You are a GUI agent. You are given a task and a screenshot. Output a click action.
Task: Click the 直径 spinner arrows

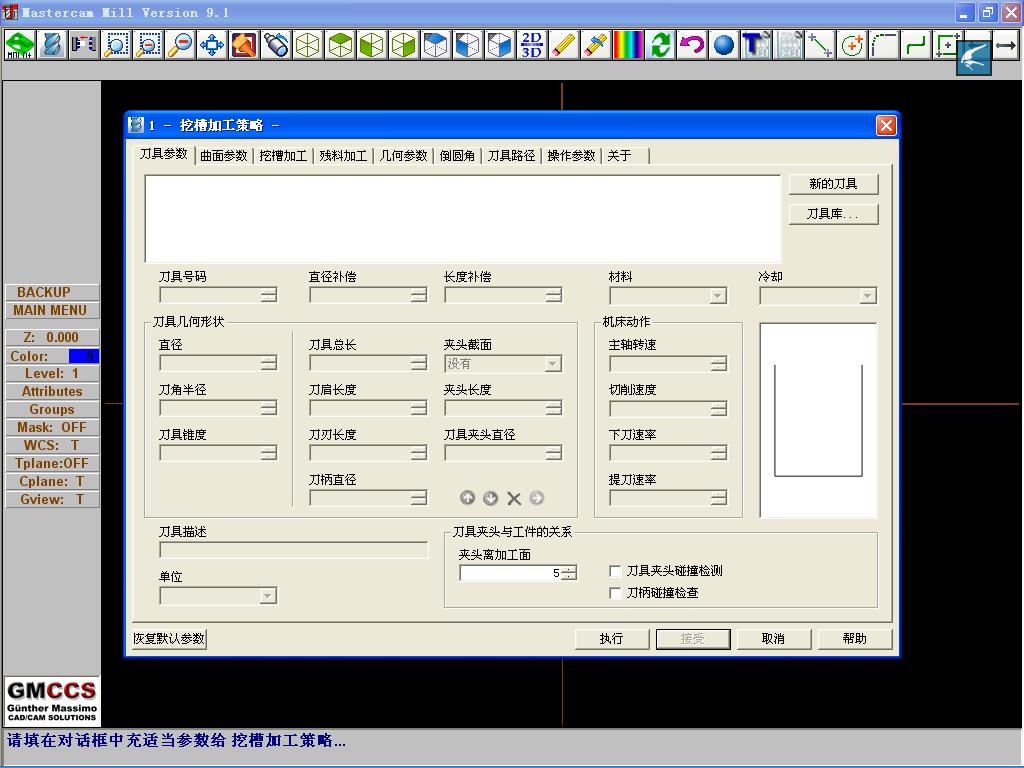[268, 363]
